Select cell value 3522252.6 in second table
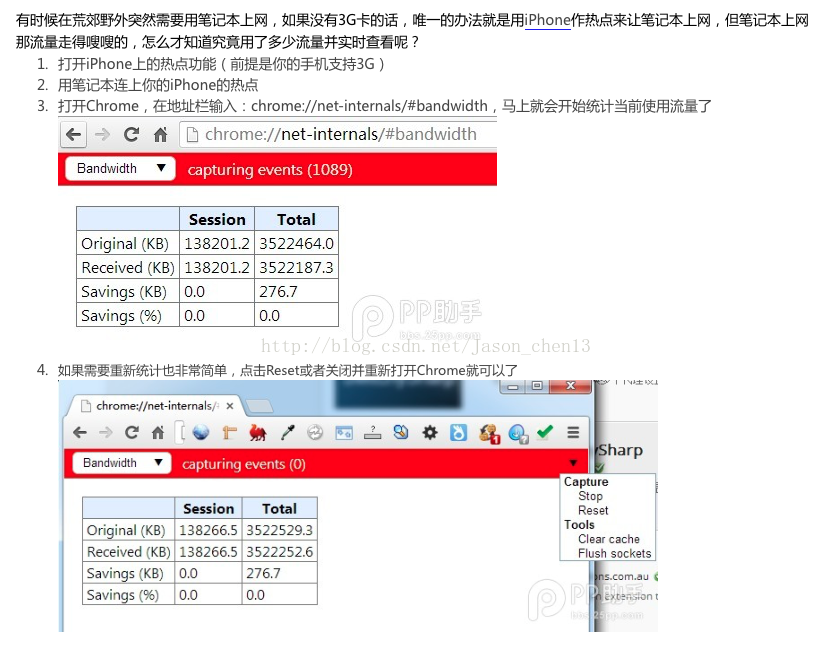The image size is (832, 671). tap(279, 552)
